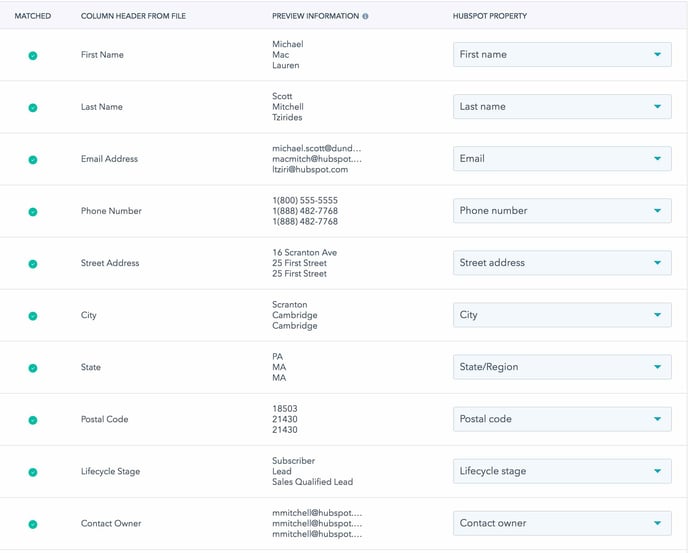The height and width of the screenshot is (553, 688).
Task: Click the matched checkmark for Street Address
Action: pos(33,264)
